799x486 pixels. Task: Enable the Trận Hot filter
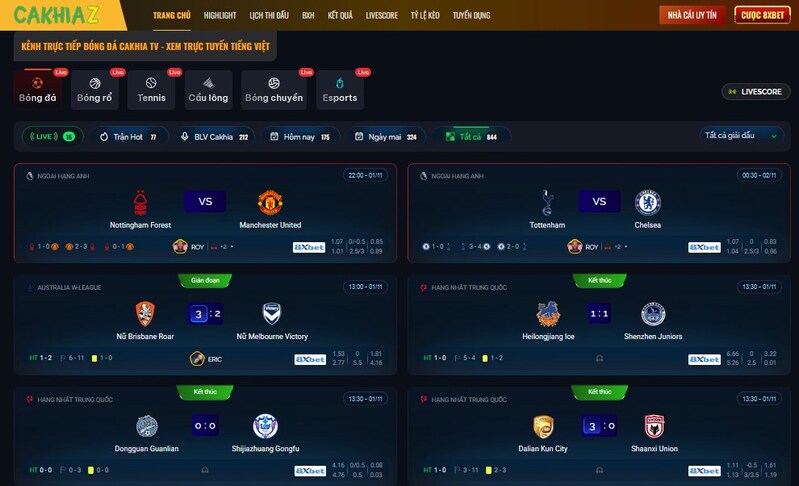(x=129, y=137)
